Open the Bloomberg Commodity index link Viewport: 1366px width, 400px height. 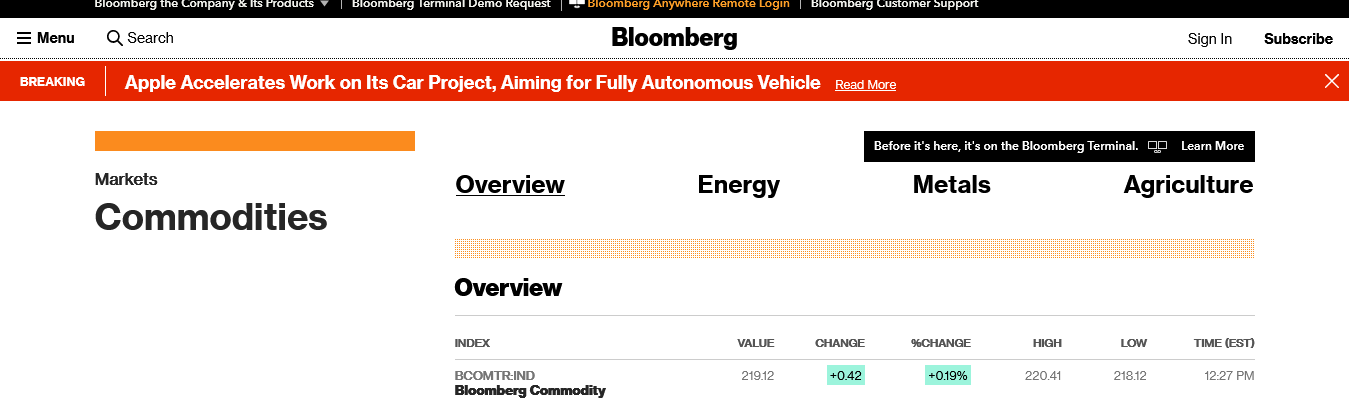click(530, 390)
